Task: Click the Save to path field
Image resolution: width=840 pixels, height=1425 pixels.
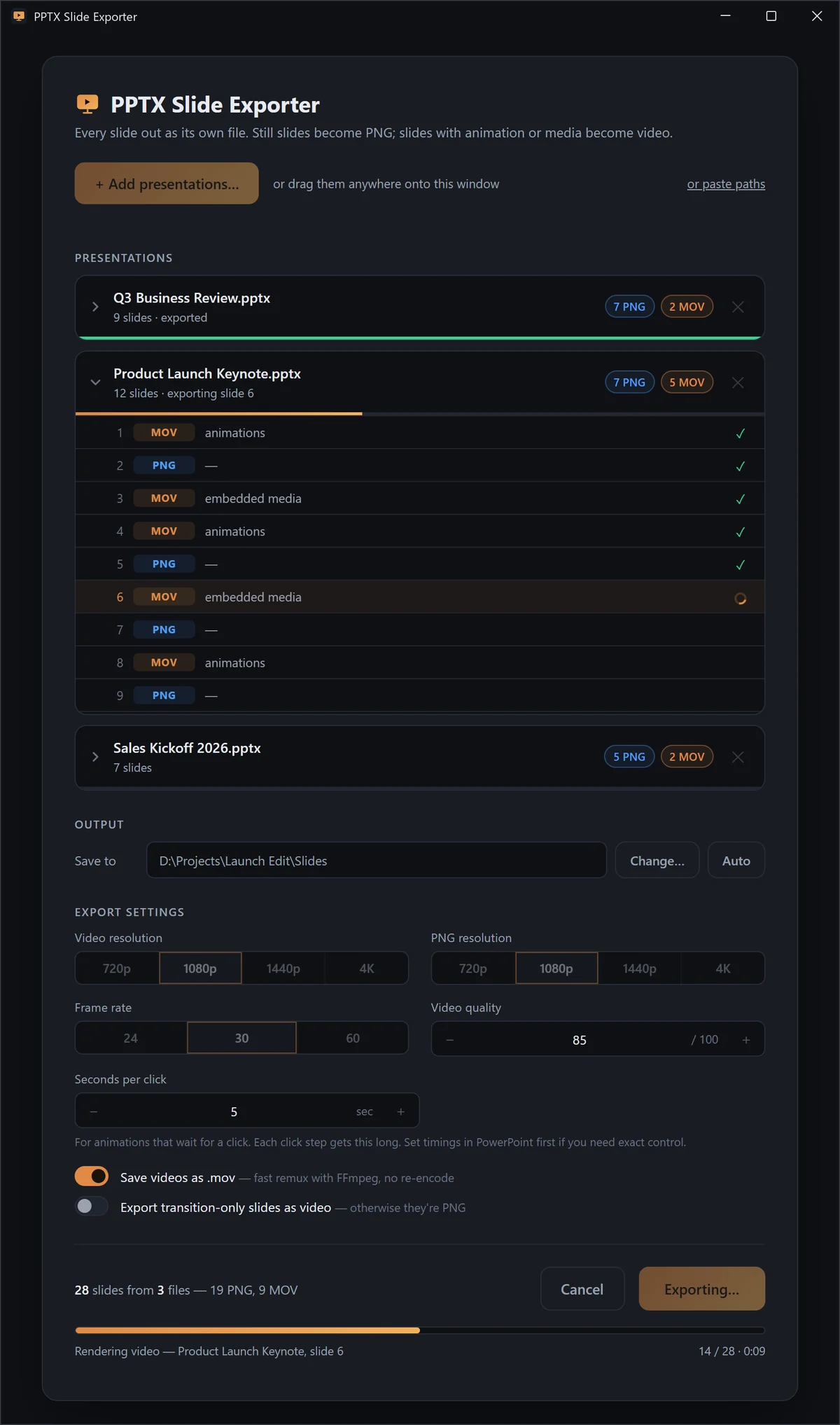Action: 377,861
